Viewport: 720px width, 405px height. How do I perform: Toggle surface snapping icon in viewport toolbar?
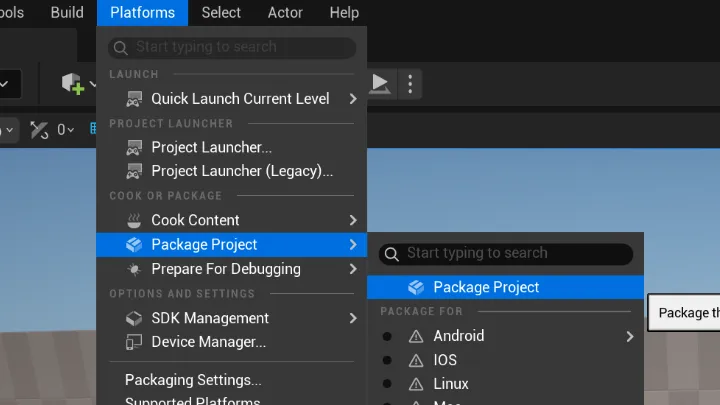pyautogui.click(x=39, y=130)
